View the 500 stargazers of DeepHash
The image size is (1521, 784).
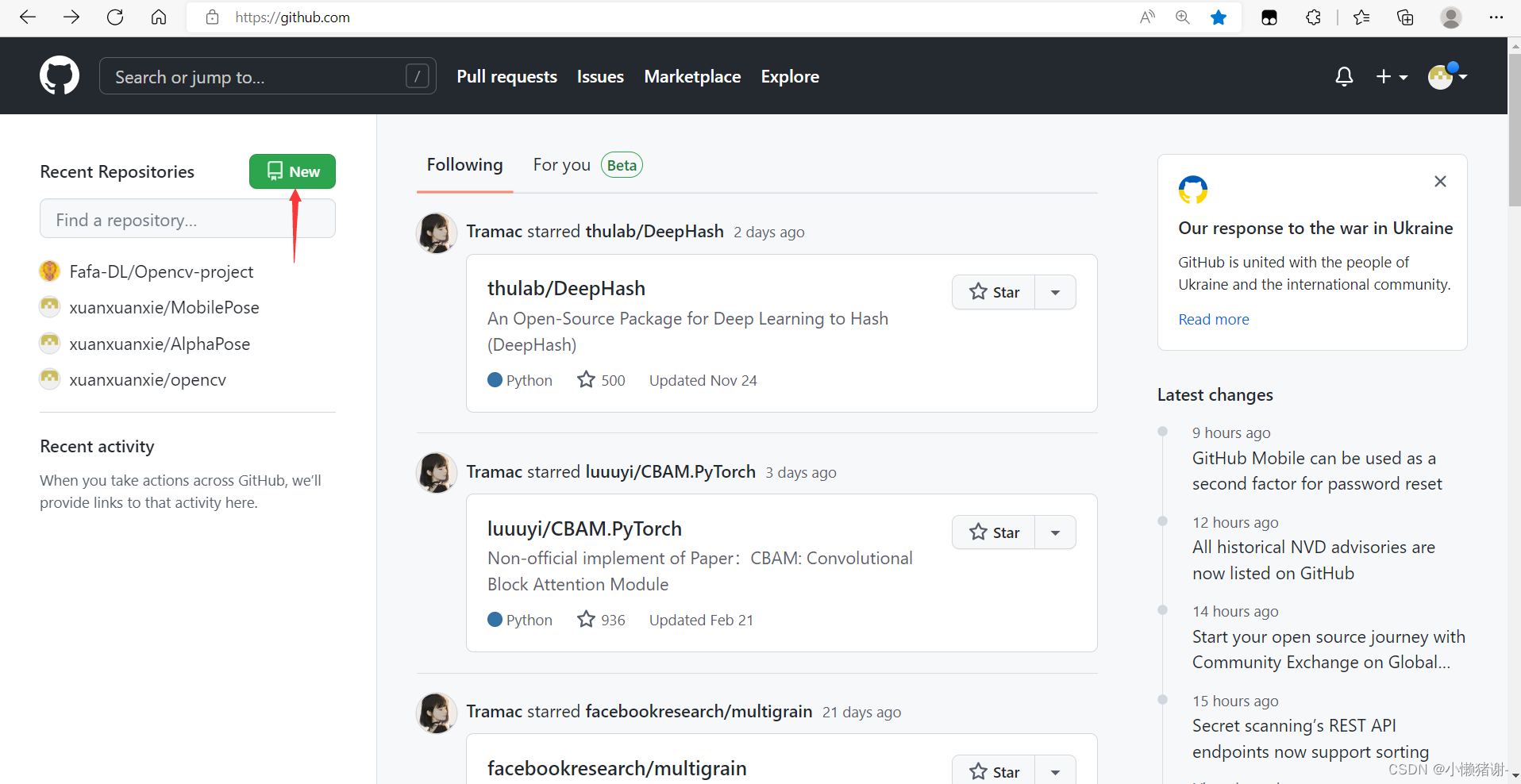click(x=602, y=380)
